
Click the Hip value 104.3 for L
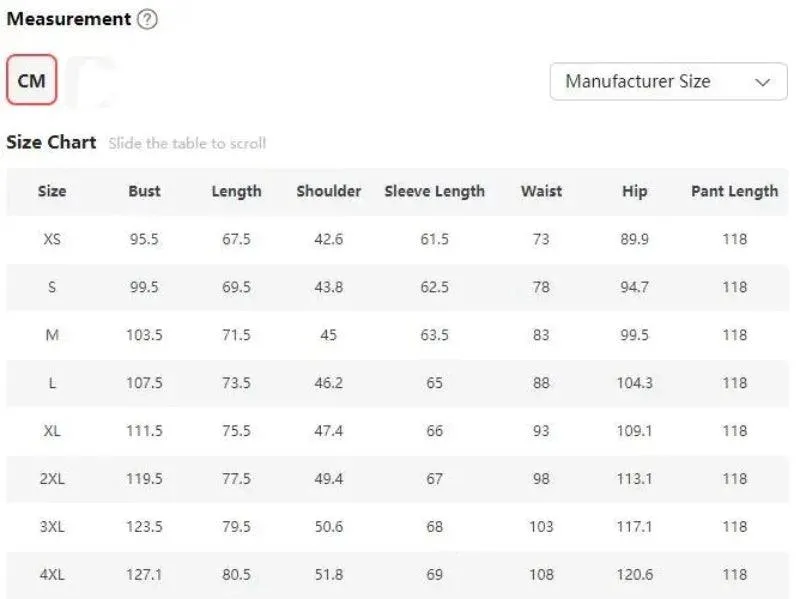click(x=635, y=383)
